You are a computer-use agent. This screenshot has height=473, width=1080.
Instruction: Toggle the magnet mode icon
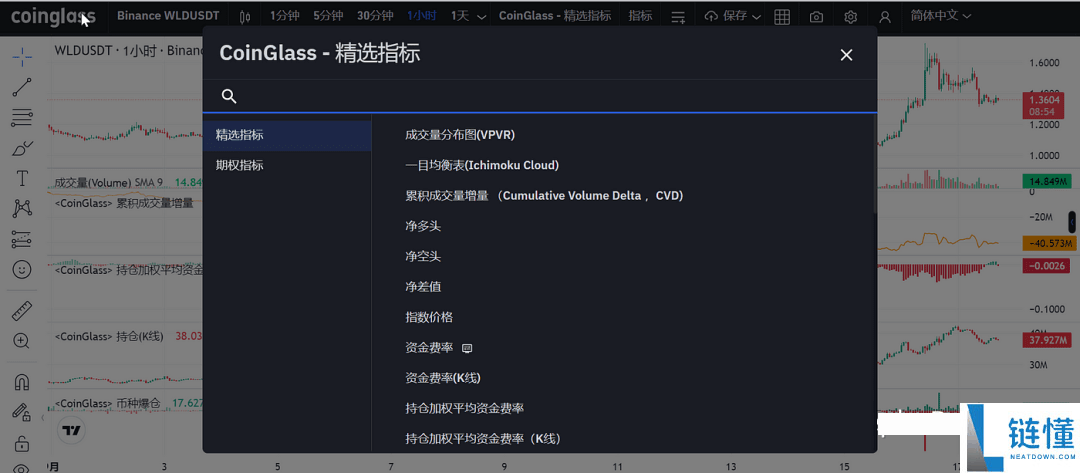pyautogui.click(x=22, y=382)
